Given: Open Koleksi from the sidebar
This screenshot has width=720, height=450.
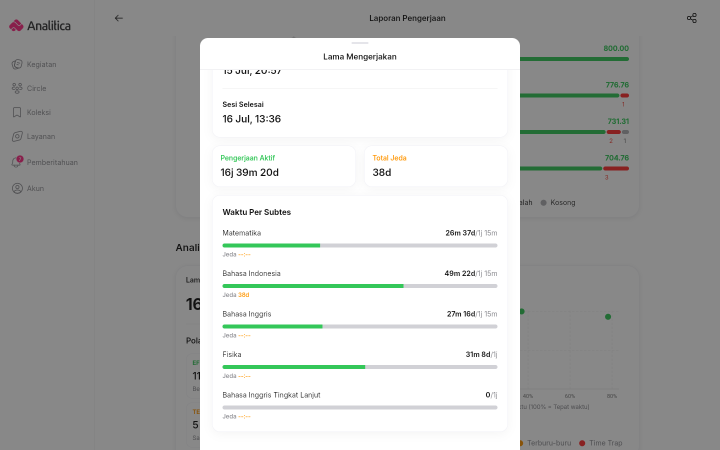Looking at the screenshot, I should pos(31,112).
